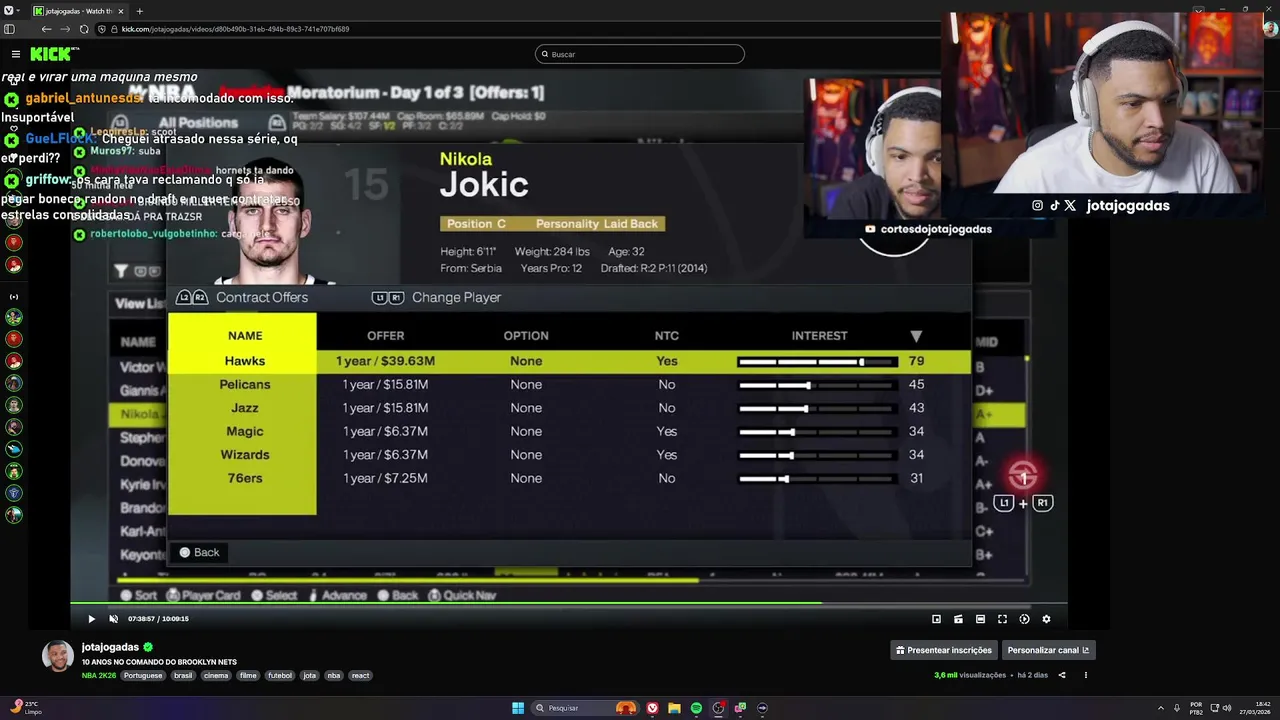This screenshot has width=1280, height=720.
Task: Seek on the video progress bar
Action: [x=568, y=603]
